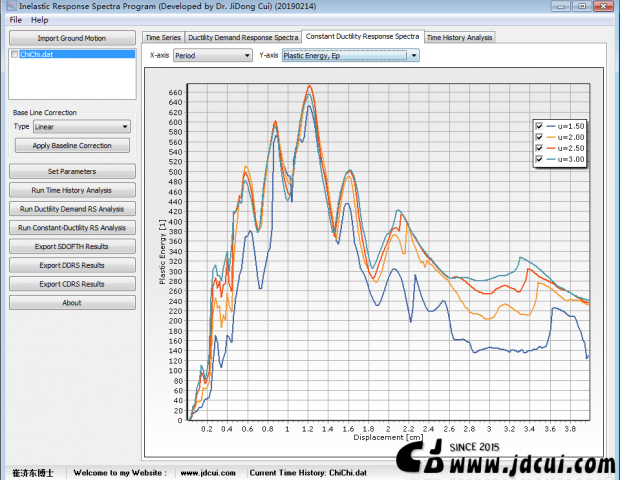Click the Import Ground Motion button

click(x=71, y=38)
